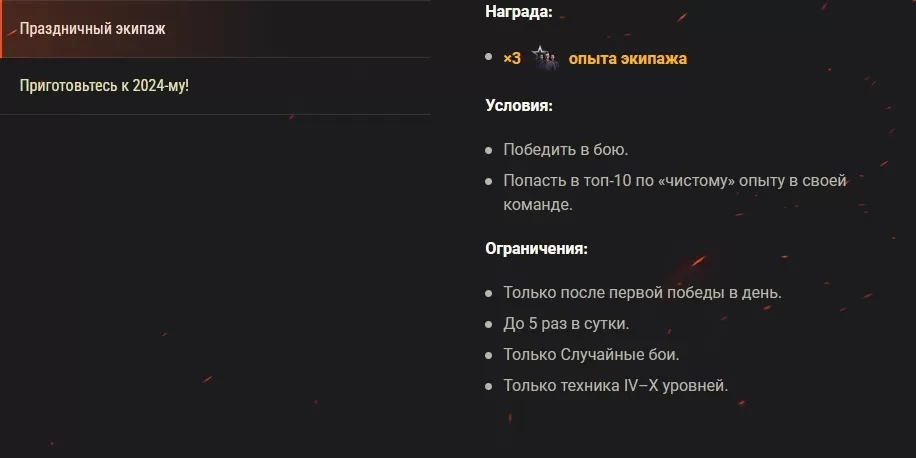Click the Ограничения heading
Viewport: 916px width, 458px height.
[x=536, y=248]
